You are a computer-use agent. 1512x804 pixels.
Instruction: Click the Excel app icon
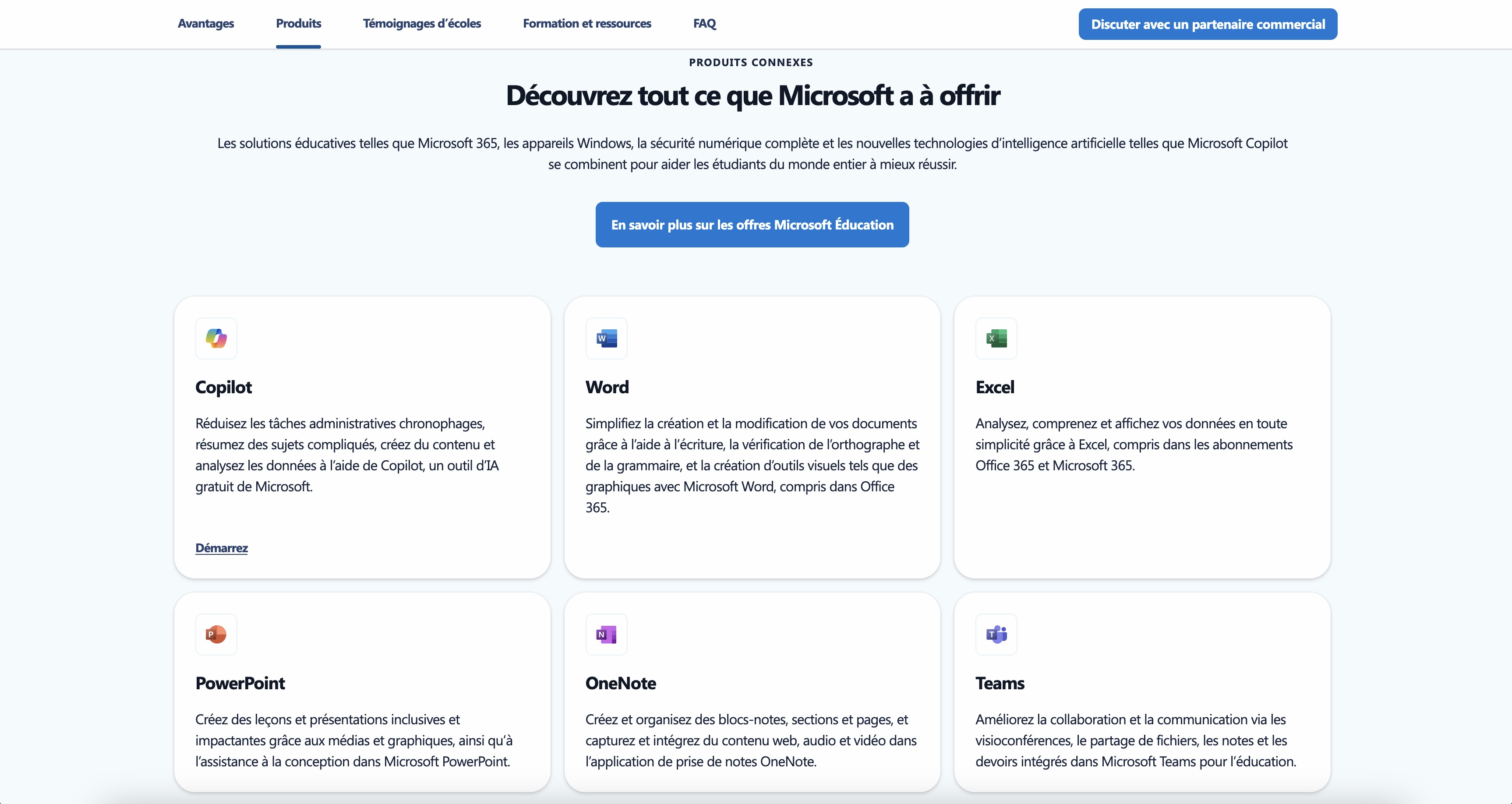tap(996, 338)
